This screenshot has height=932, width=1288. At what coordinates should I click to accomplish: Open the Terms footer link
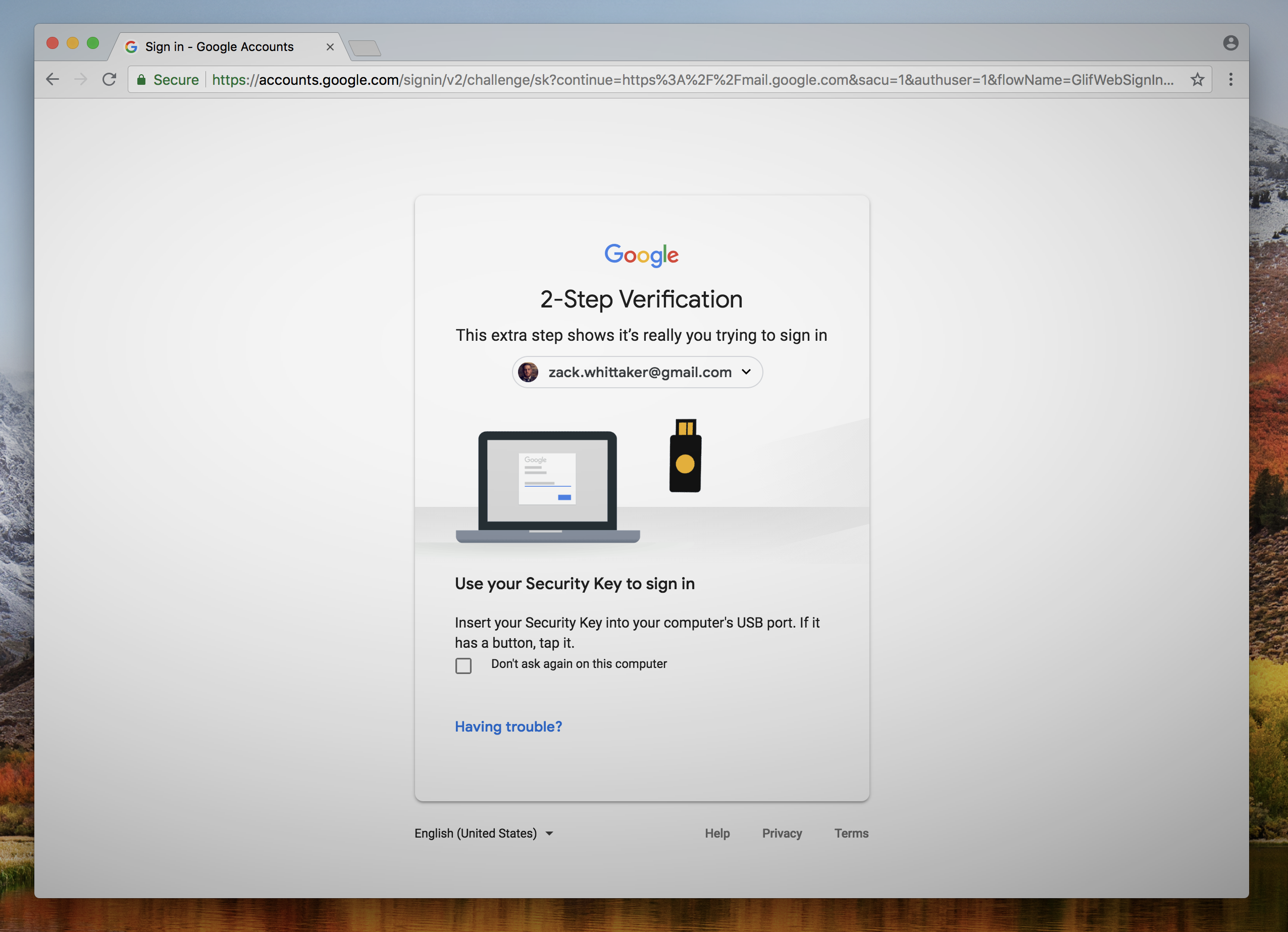(x=851, y=833)
